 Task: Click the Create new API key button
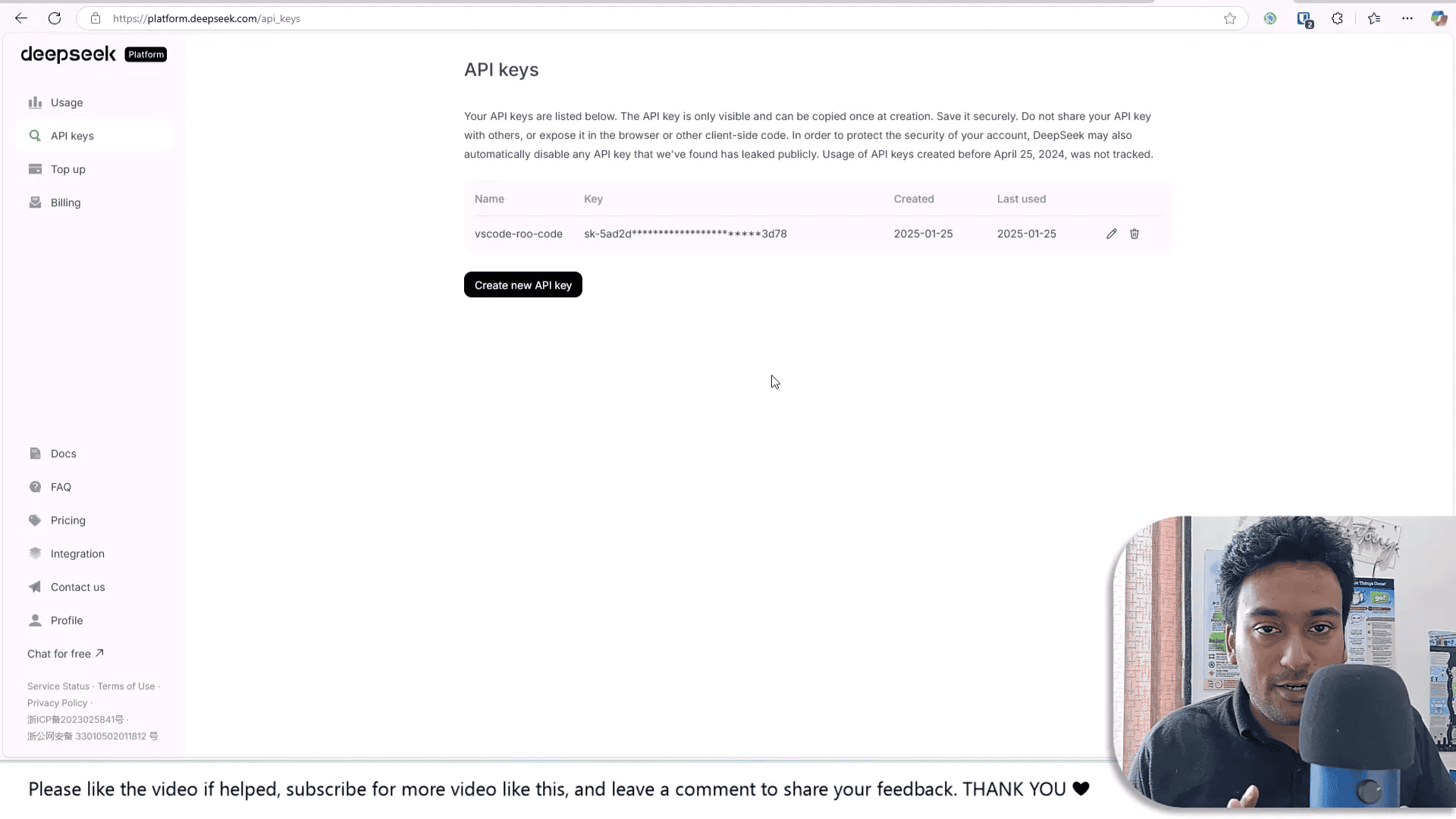click(x=523, y=285)
